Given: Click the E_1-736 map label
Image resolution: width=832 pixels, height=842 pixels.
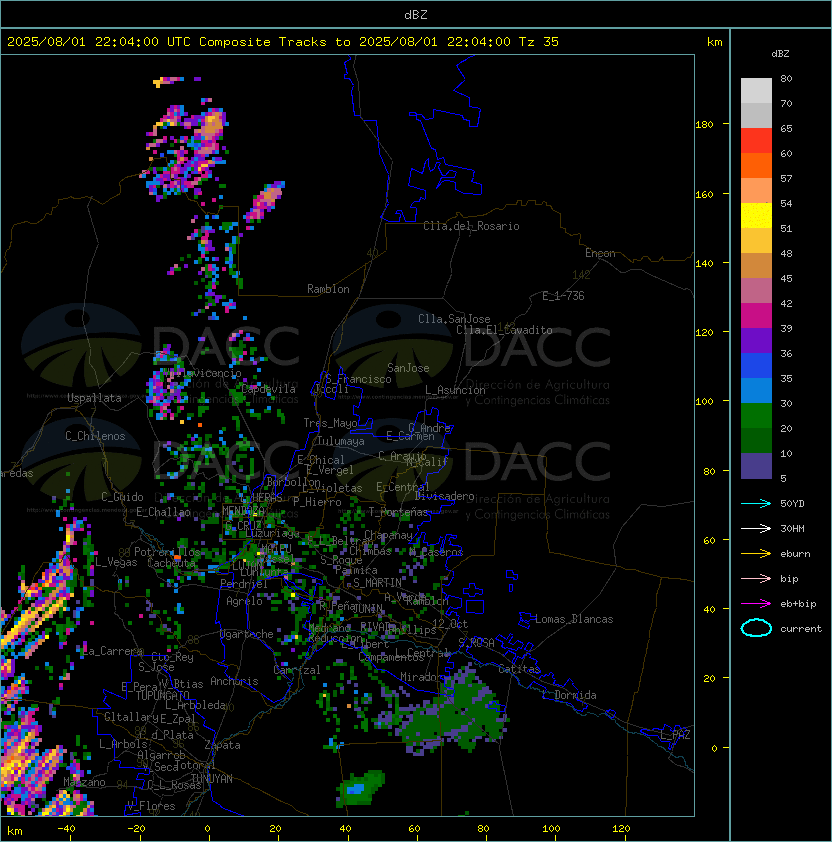Looking at the screenshot, I should point(563,296).
